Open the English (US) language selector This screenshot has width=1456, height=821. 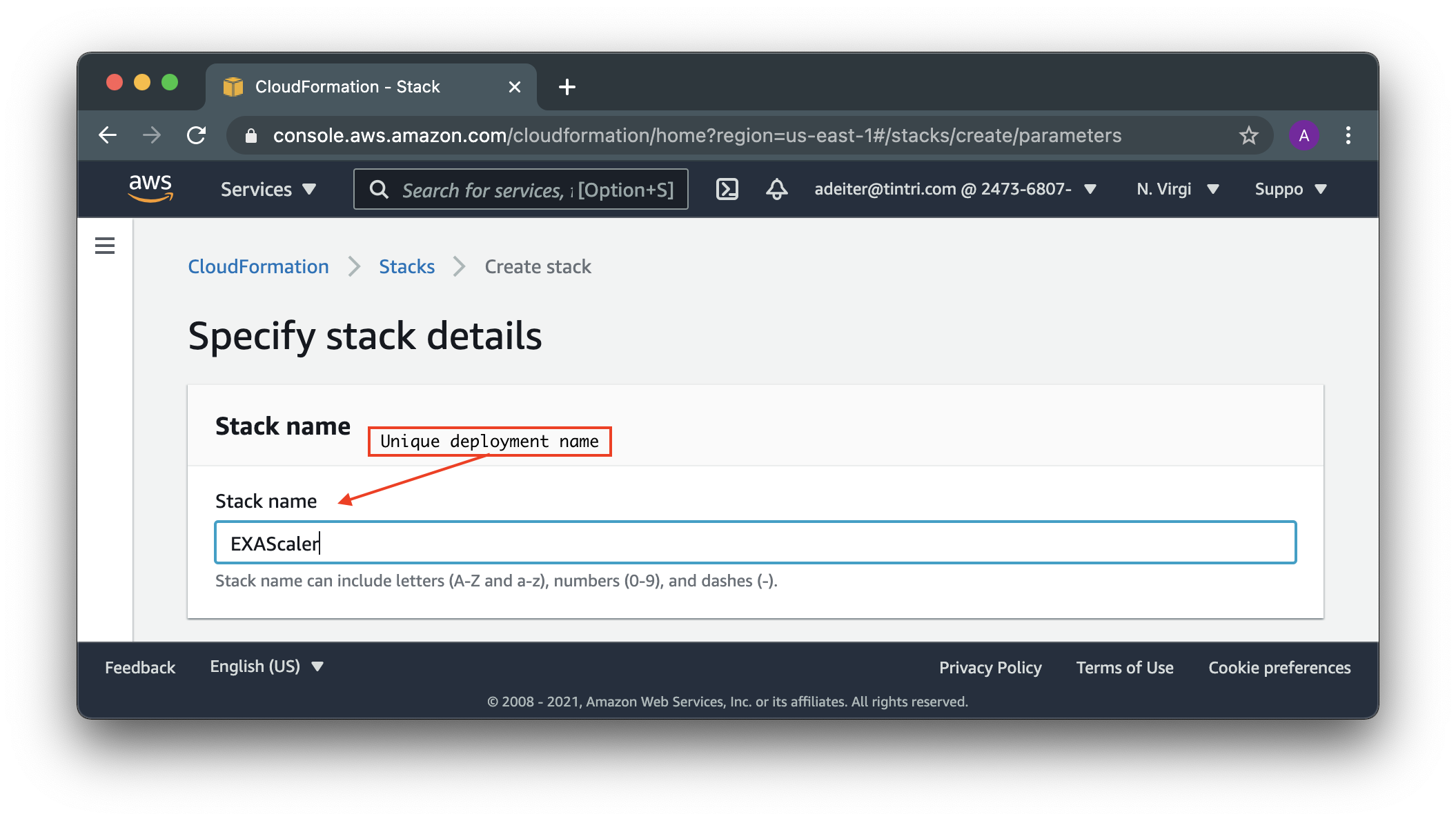(x=266, y=666)
